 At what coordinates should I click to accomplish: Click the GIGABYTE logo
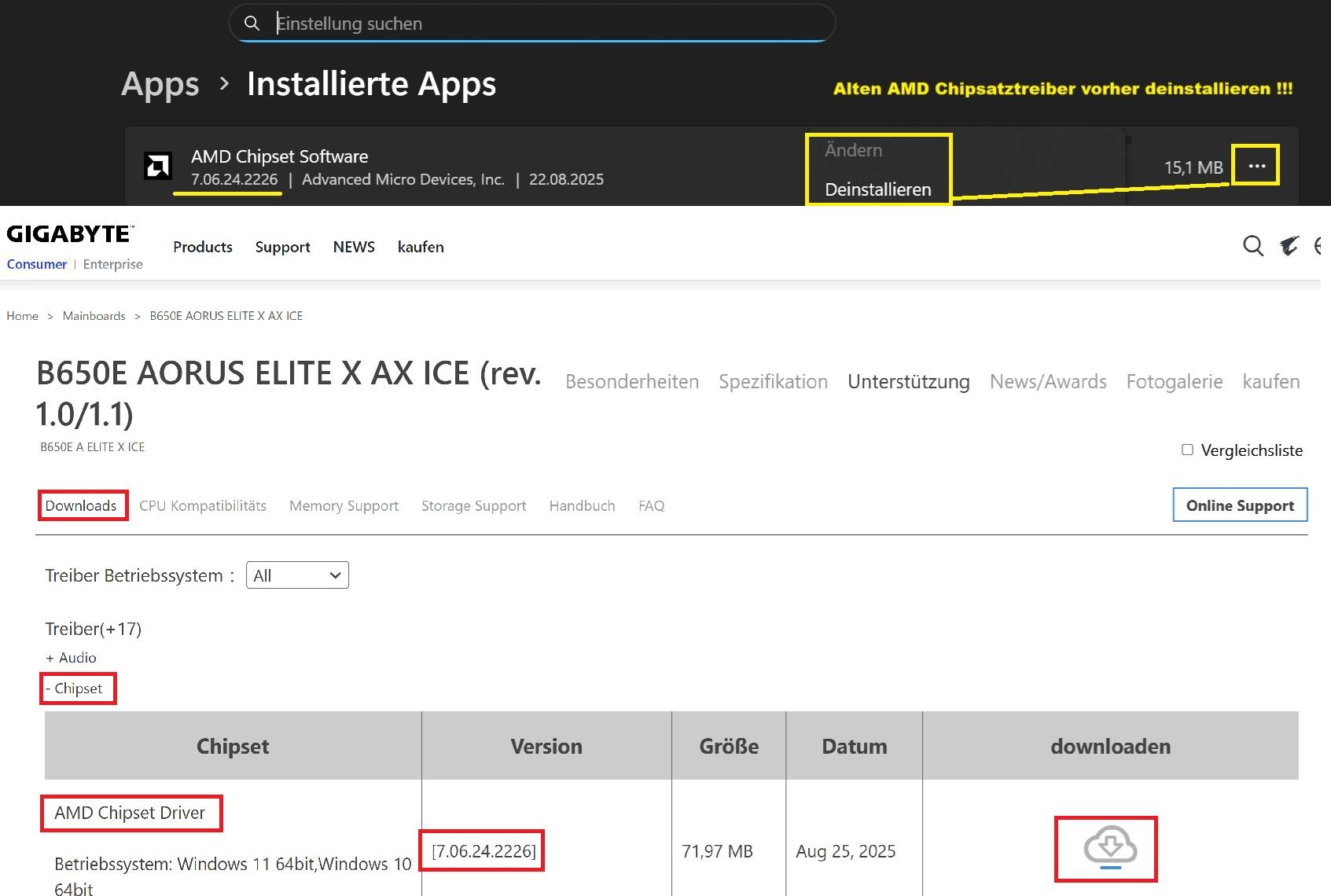point(70,233)
